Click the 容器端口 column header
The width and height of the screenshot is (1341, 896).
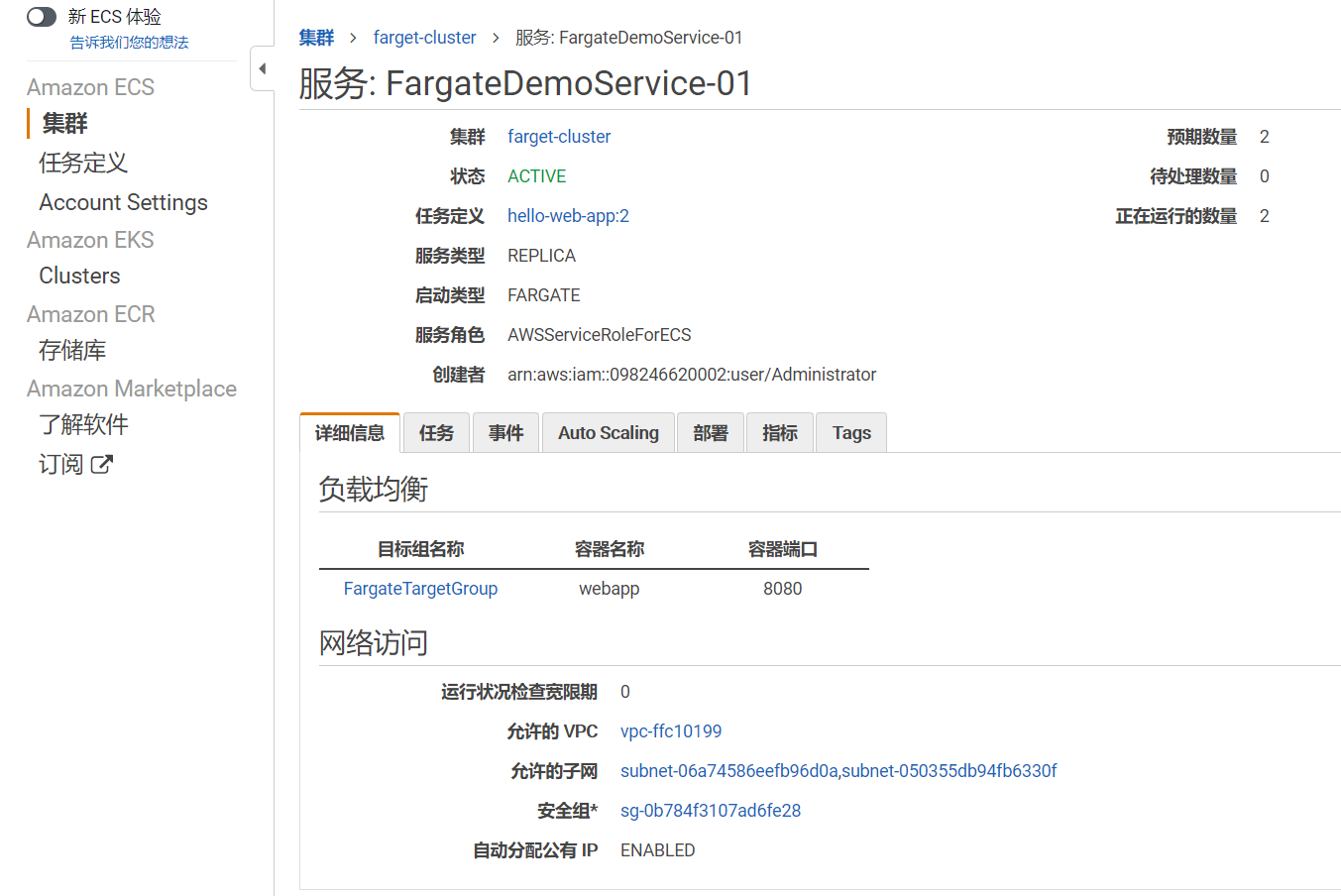(x=783, y=549)
